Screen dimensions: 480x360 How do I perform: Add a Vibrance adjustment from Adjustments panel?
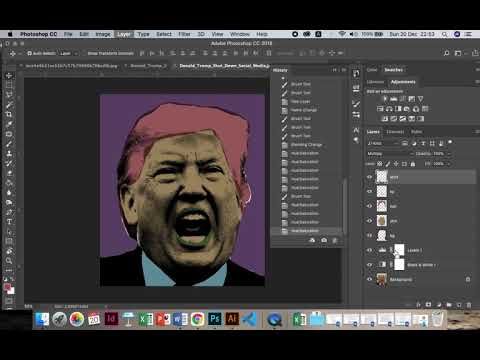[421, 99]
